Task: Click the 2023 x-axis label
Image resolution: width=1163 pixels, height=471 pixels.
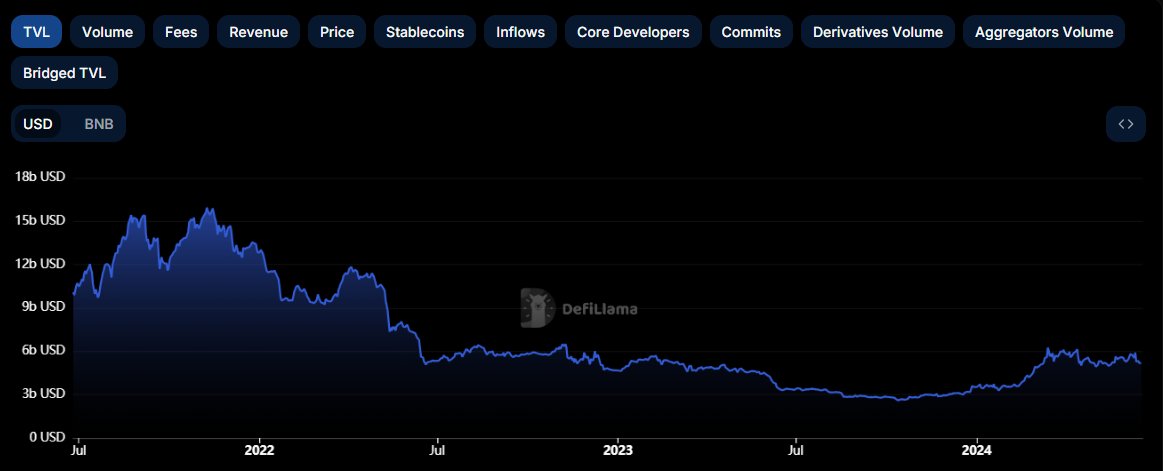Action: (618, 450)
